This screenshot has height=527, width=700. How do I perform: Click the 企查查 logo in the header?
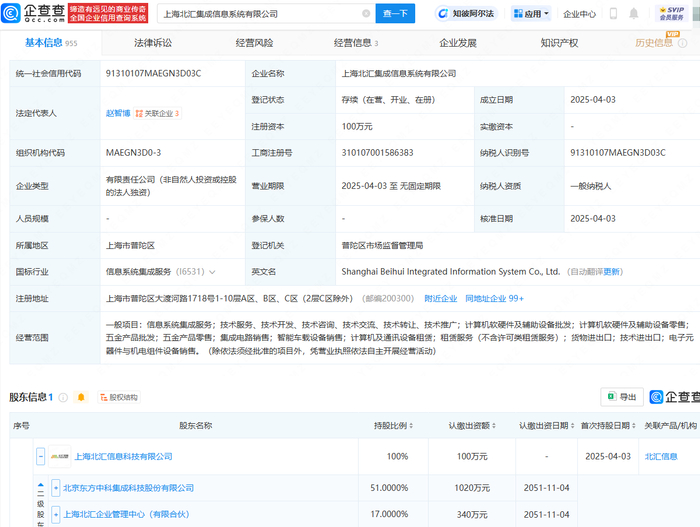coord(31,14)
